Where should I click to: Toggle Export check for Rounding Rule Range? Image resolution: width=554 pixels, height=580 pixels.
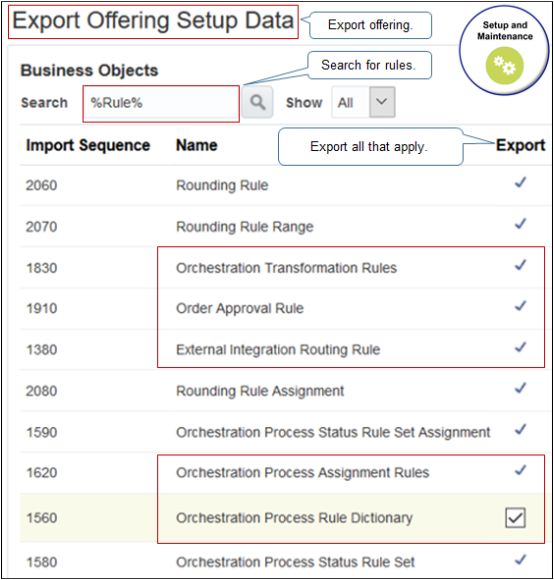pyautogui.click(x=520, y=224)
